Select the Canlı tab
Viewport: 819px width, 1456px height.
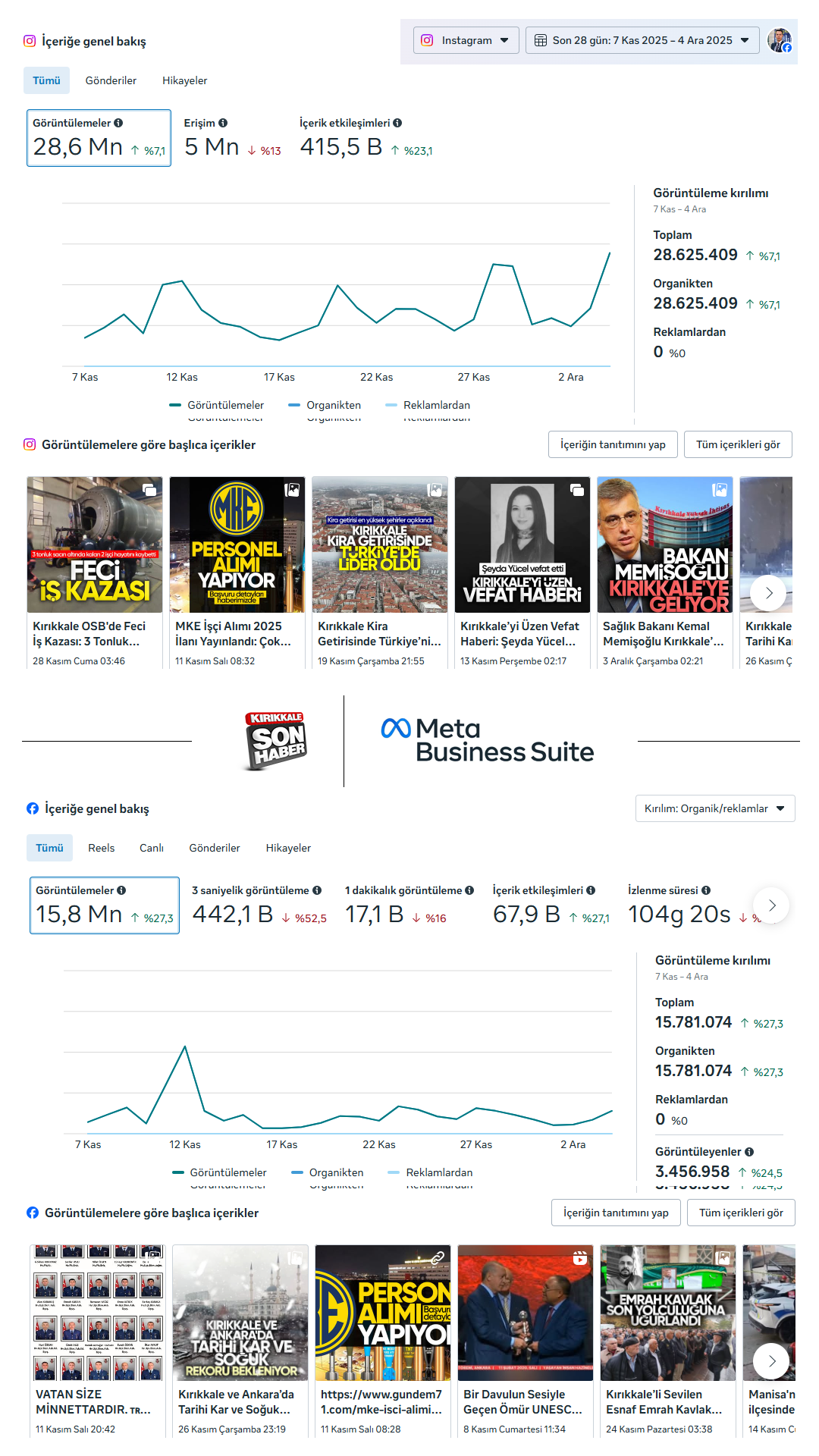coord(152,848)
